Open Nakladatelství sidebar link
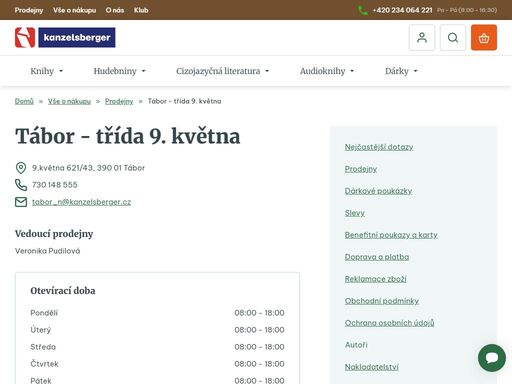This screenshot has height=384, width=512. (x=371, y=367)
